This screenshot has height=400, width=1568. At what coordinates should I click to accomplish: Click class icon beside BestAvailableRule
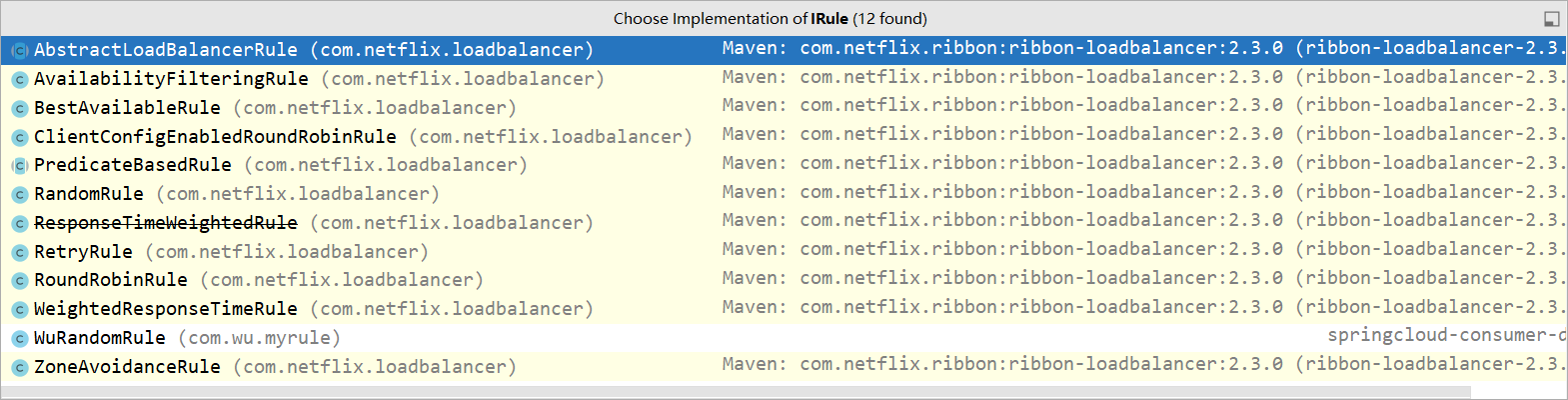click(19, 108)
